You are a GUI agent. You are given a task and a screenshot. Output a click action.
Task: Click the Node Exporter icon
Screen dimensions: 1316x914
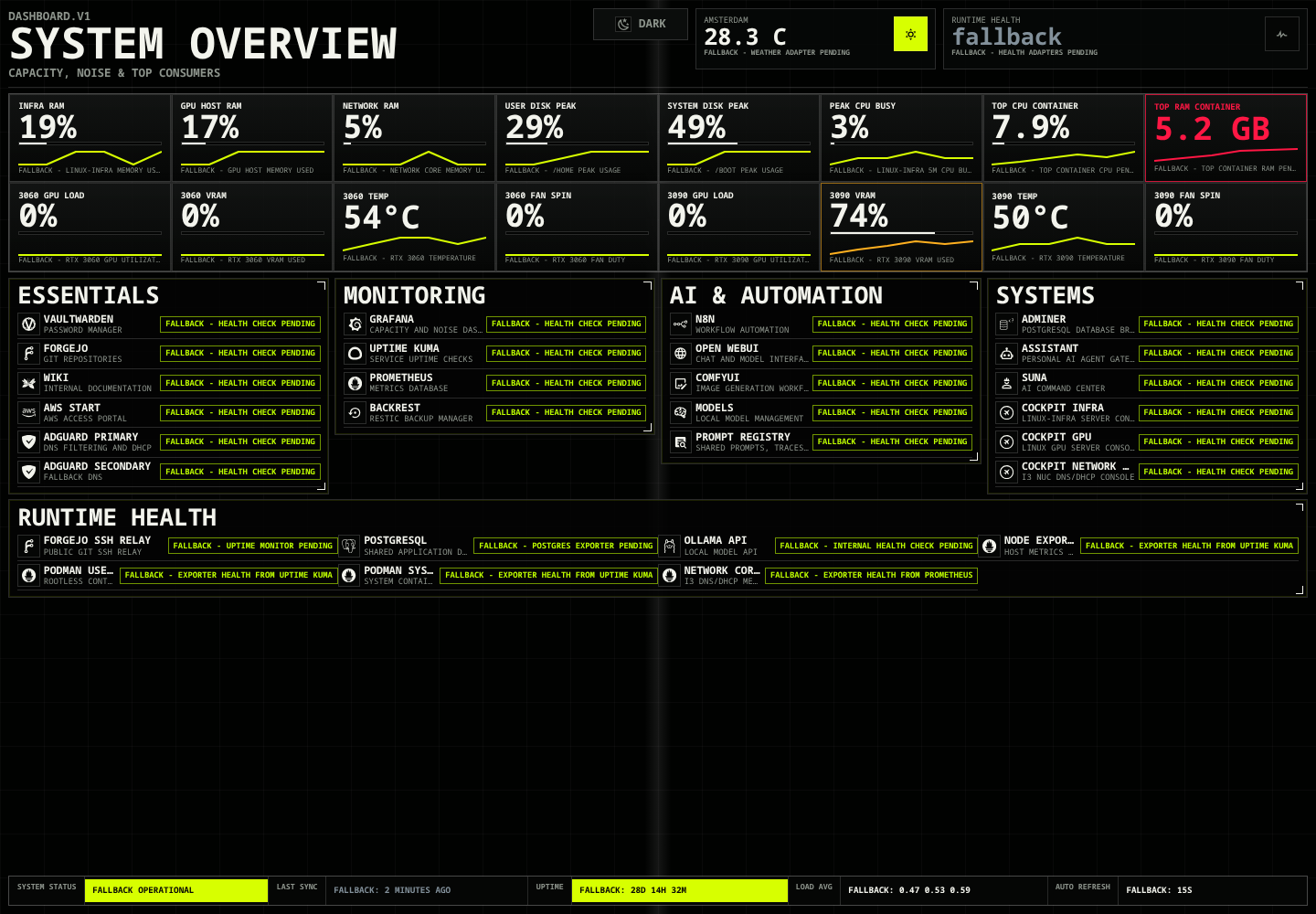pyautogui.click(x=989, y=546)
